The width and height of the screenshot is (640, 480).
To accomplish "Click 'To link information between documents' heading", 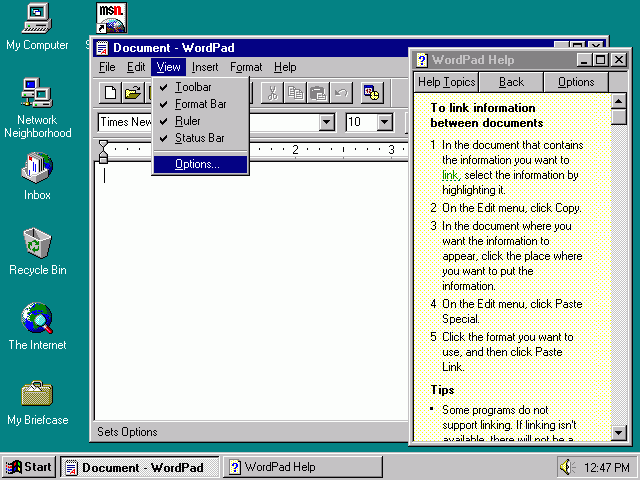I will click(487, 116).
